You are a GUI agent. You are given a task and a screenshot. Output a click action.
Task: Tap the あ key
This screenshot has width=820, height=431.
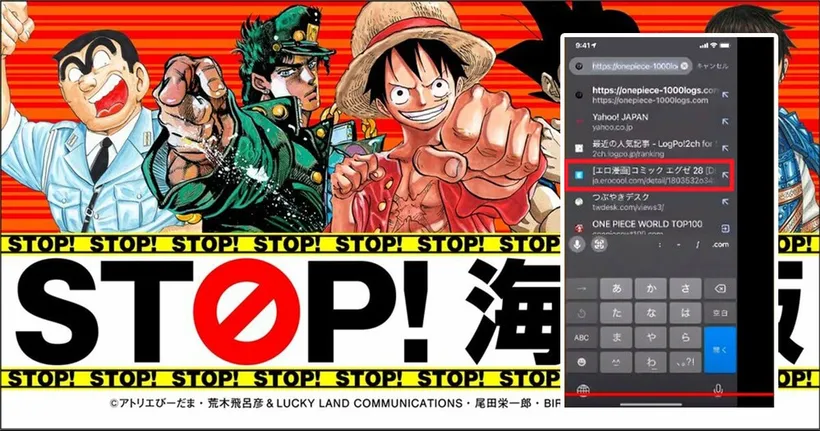(x=617, y=289)
